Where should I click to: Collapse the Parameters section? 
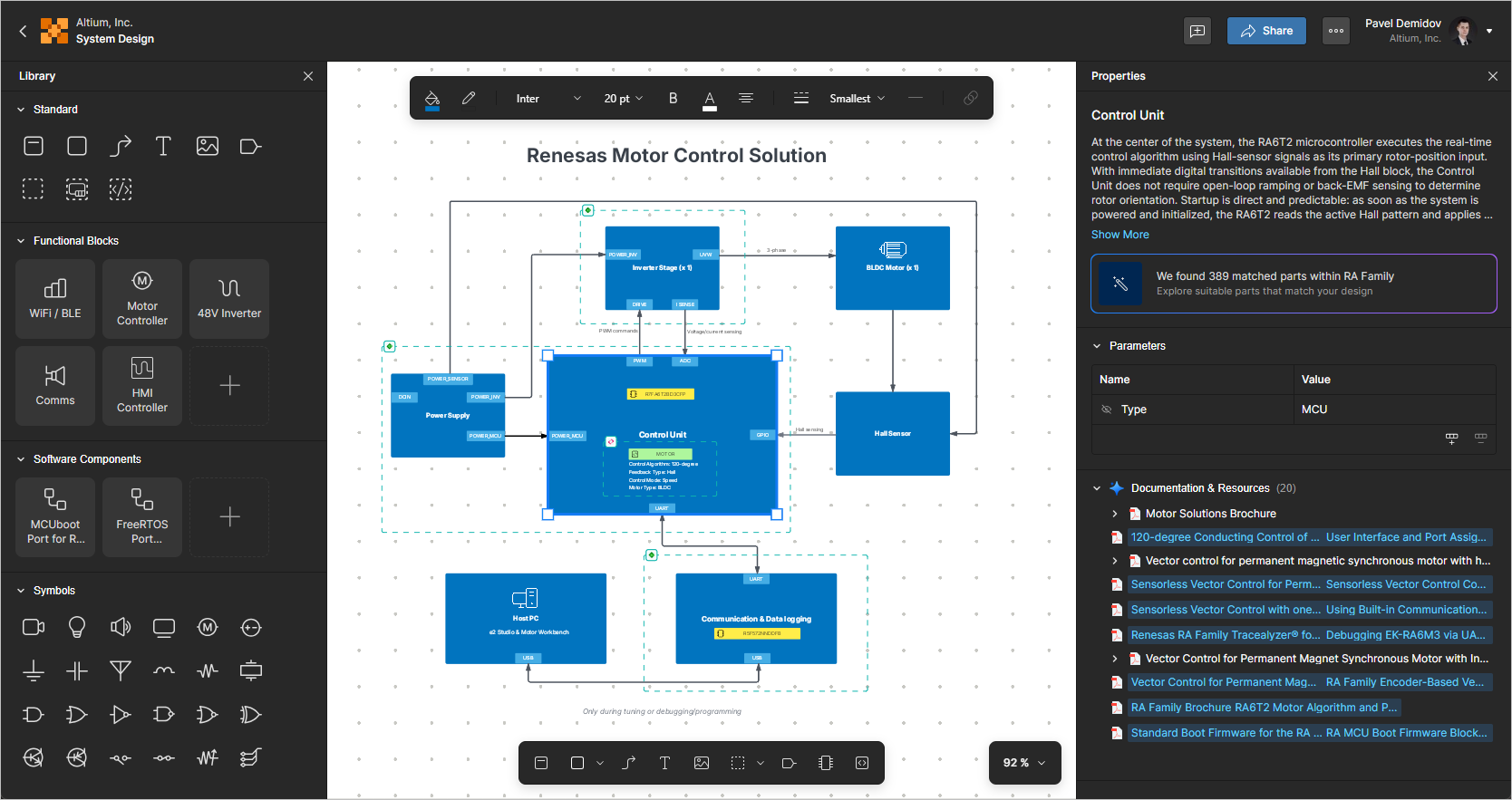tap(1097, 346)
